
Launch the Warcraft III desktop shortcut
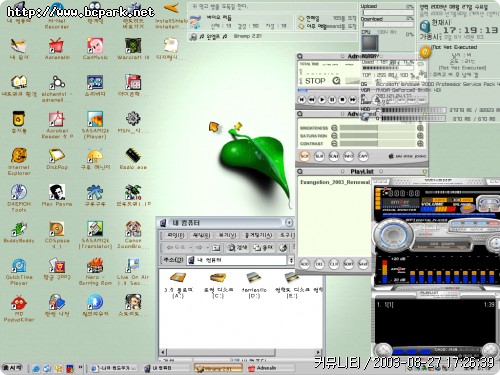coord(133,49)
